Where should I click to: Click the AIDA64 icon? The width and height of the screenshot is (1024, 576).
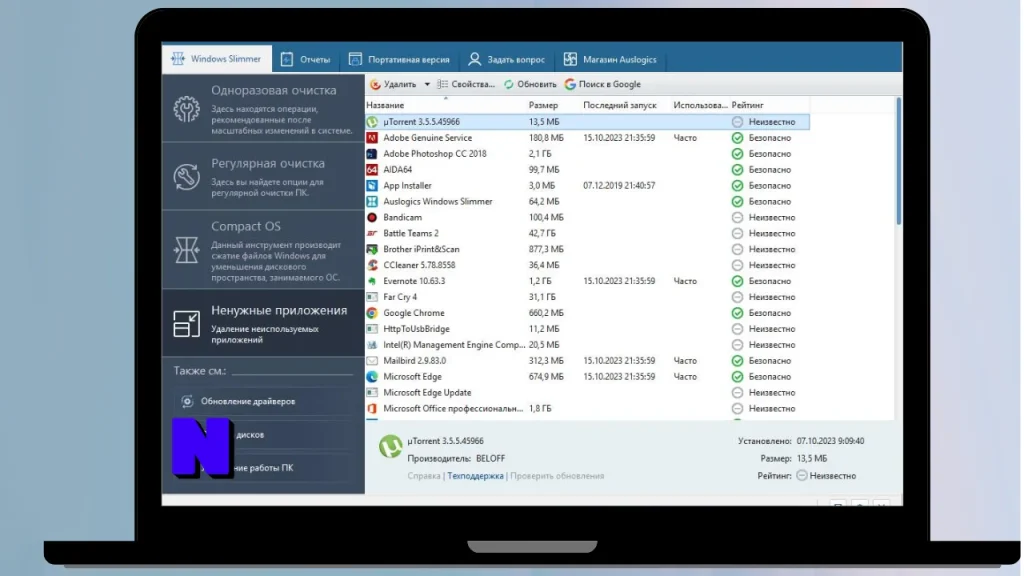click(x=372, y=170)
